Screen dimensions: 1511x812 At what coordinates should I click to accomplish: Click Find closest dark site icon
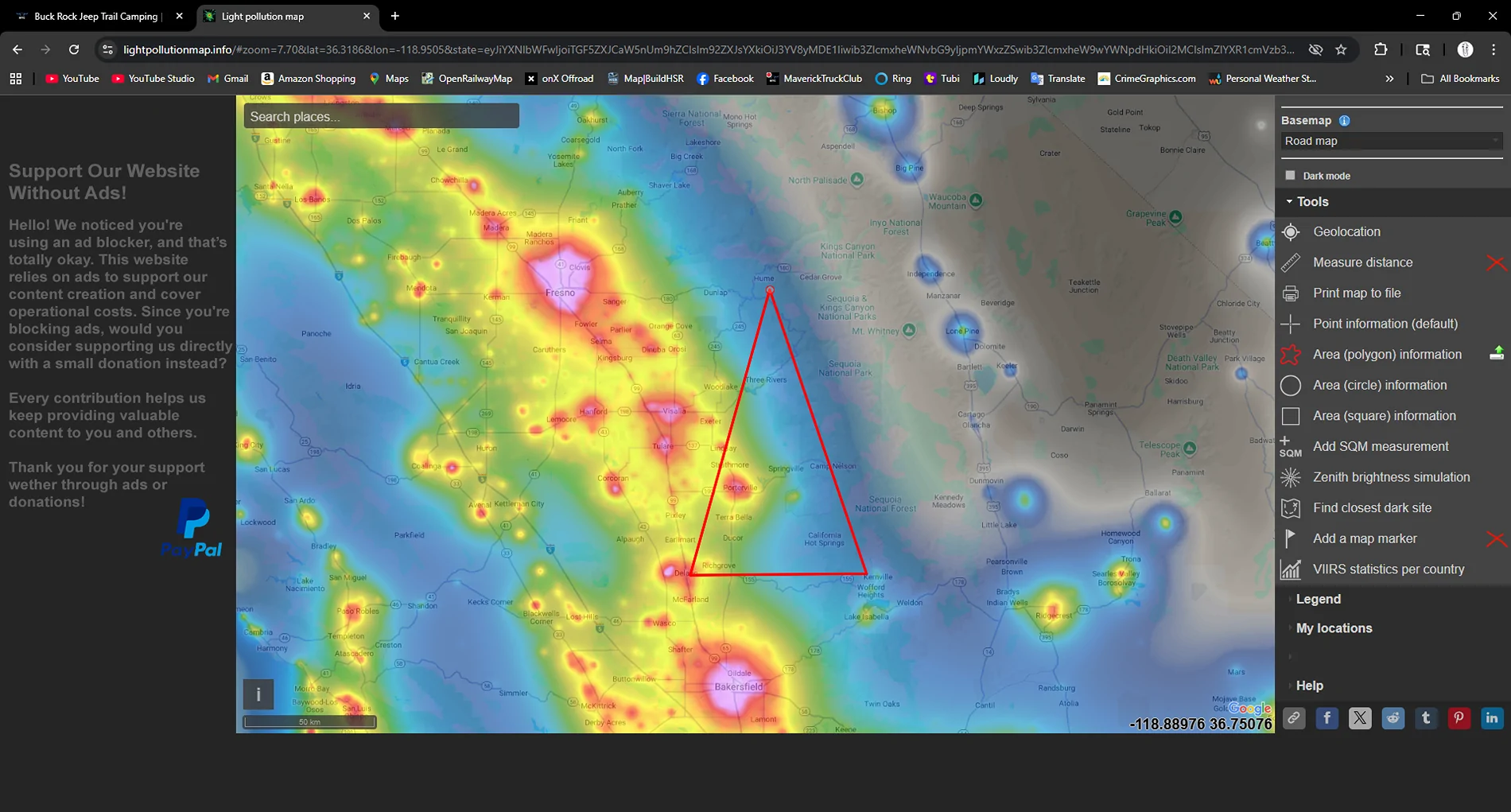click(x=1291, y=507)
